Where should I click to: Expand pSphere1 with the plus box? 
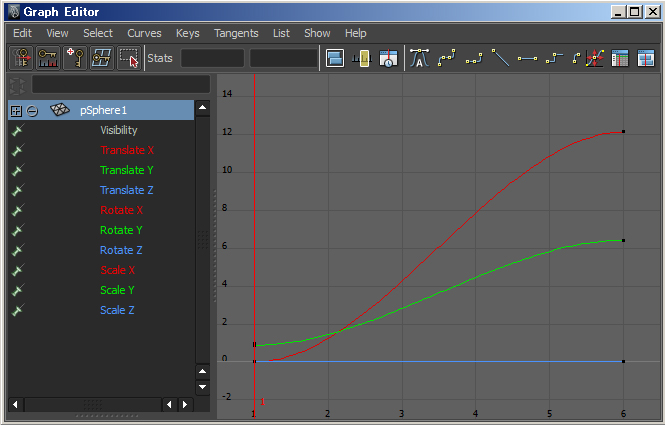tap(16, 111)
